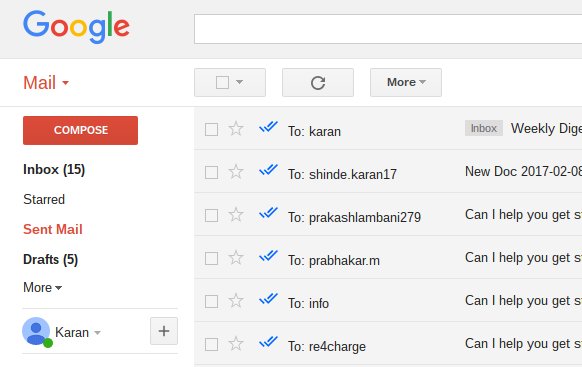
Task: Click the Google logo
Action: [76, 27]
